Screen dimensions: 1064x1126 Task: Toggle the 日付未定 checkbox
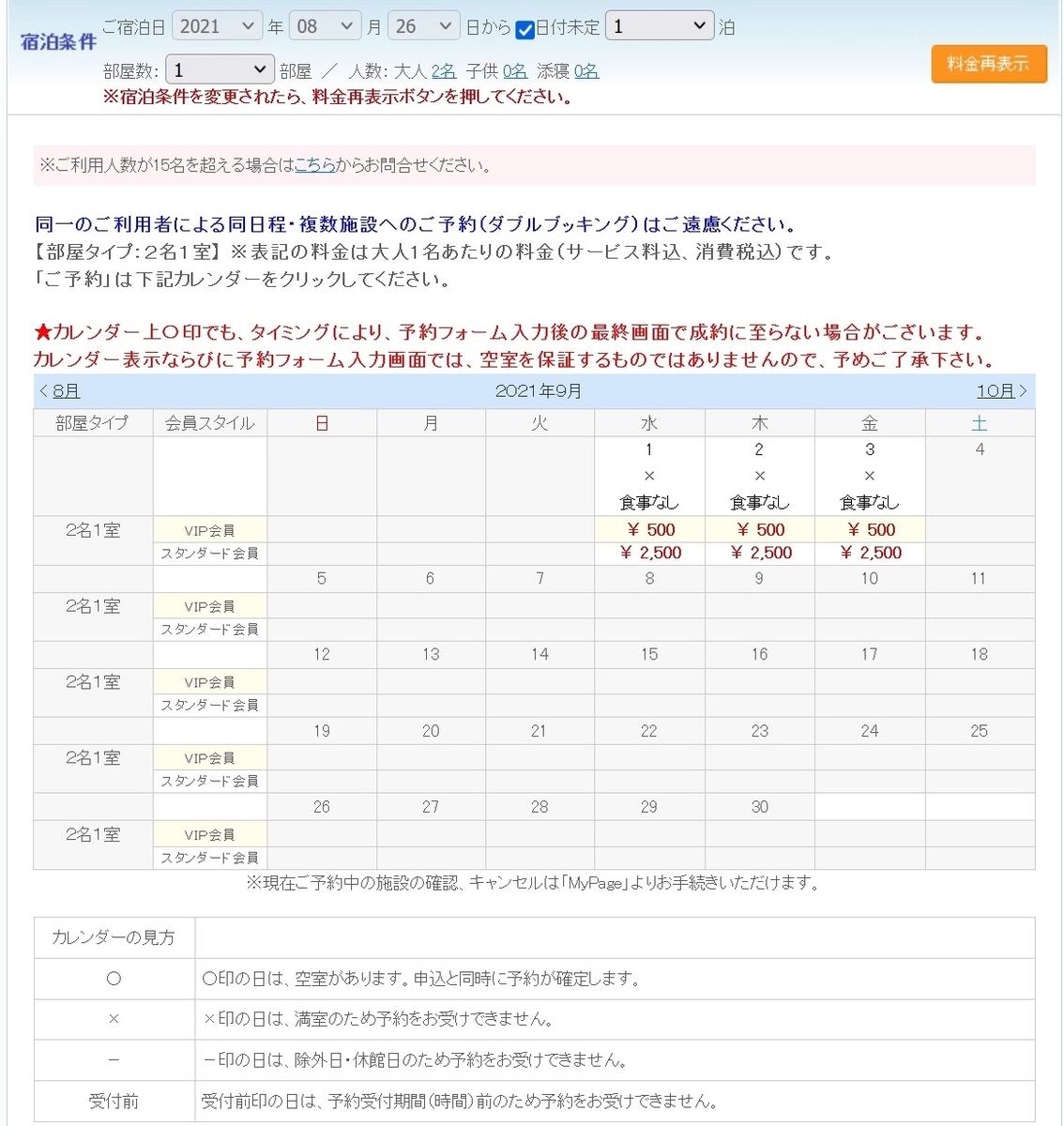525,29
